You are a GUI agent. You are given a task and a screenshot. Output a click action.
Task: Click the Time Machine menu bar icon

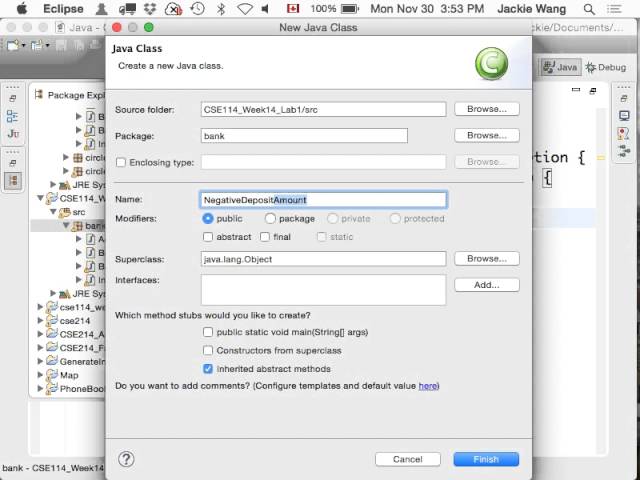(198, 9)
